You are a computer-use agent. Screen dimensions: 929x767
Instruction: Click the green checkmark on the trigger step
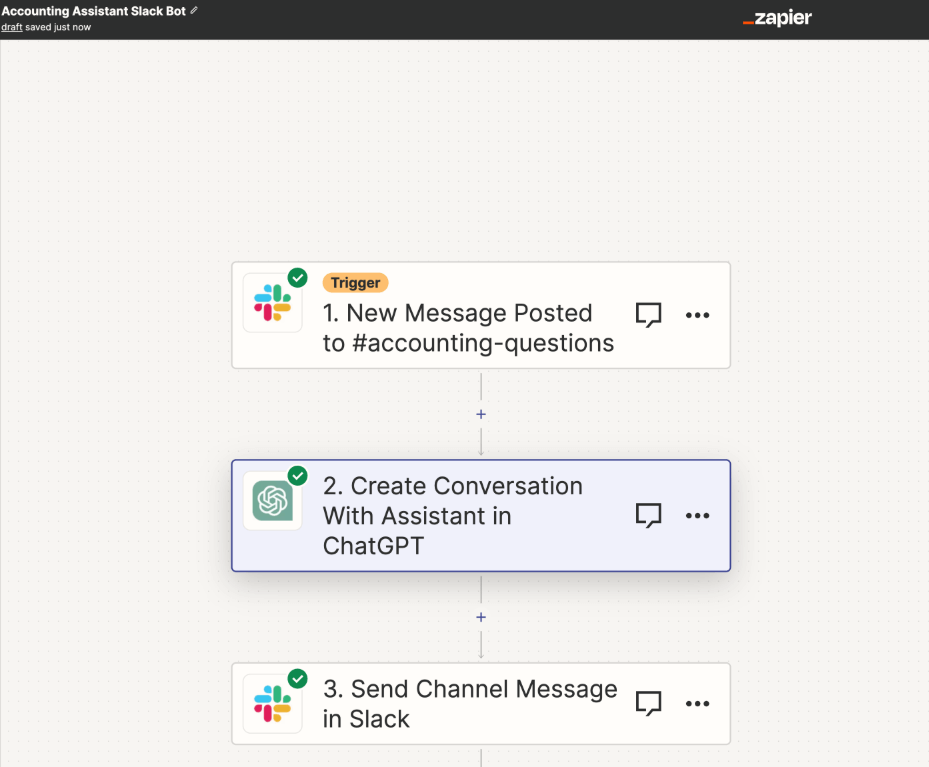pos(297,278)
